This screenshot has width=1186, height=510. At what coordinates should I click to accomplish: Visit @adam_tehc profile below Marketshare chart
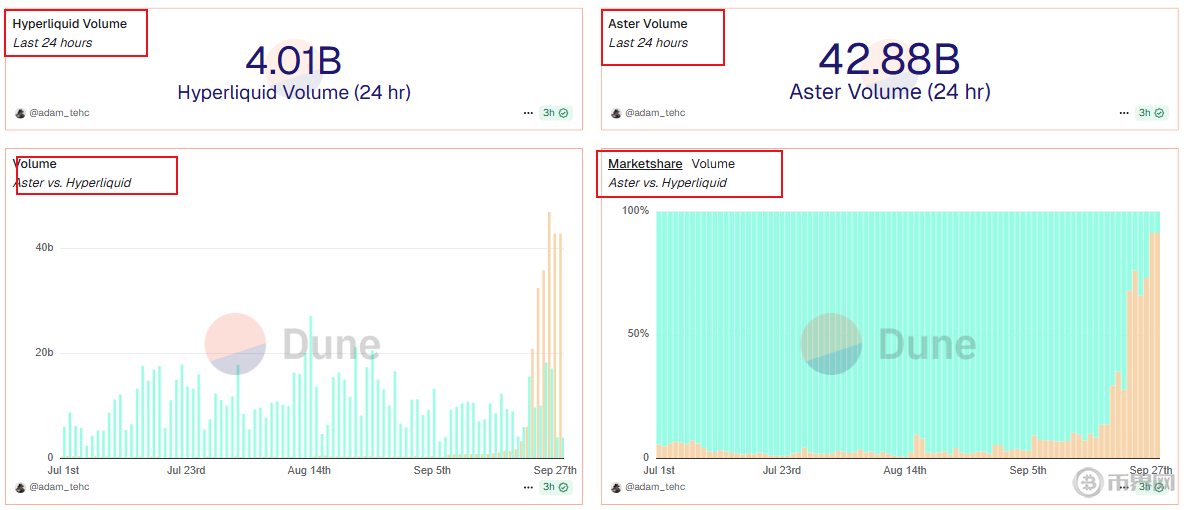655,487
